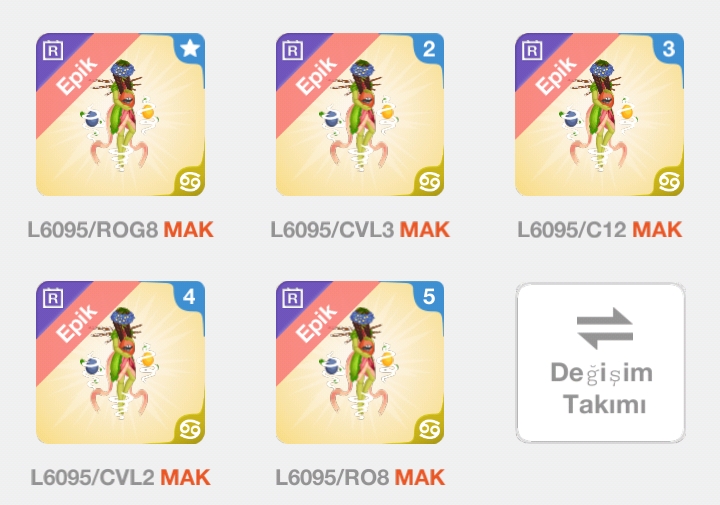The height and width of the screenshot is (505, 720).
Task: Click the number 5 badge on fifth card
Action: [x=429, y=296]
